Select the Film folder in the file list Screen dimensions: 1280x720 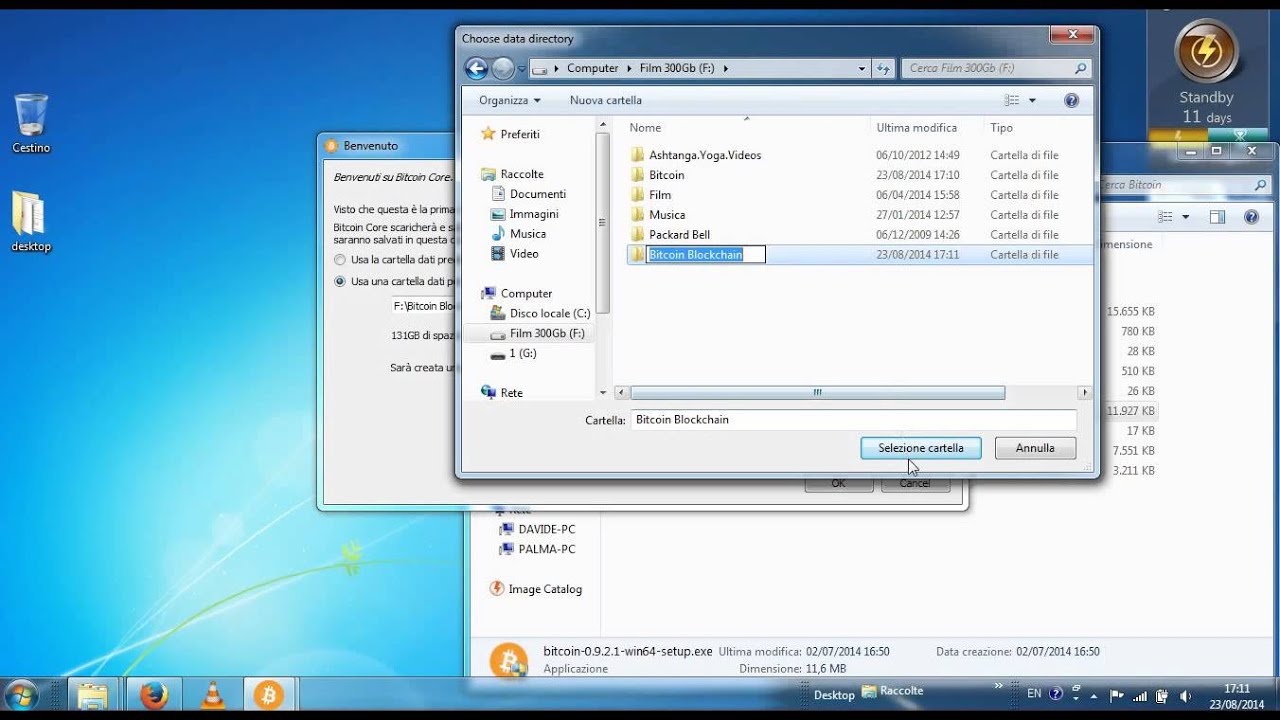(660, 195)
